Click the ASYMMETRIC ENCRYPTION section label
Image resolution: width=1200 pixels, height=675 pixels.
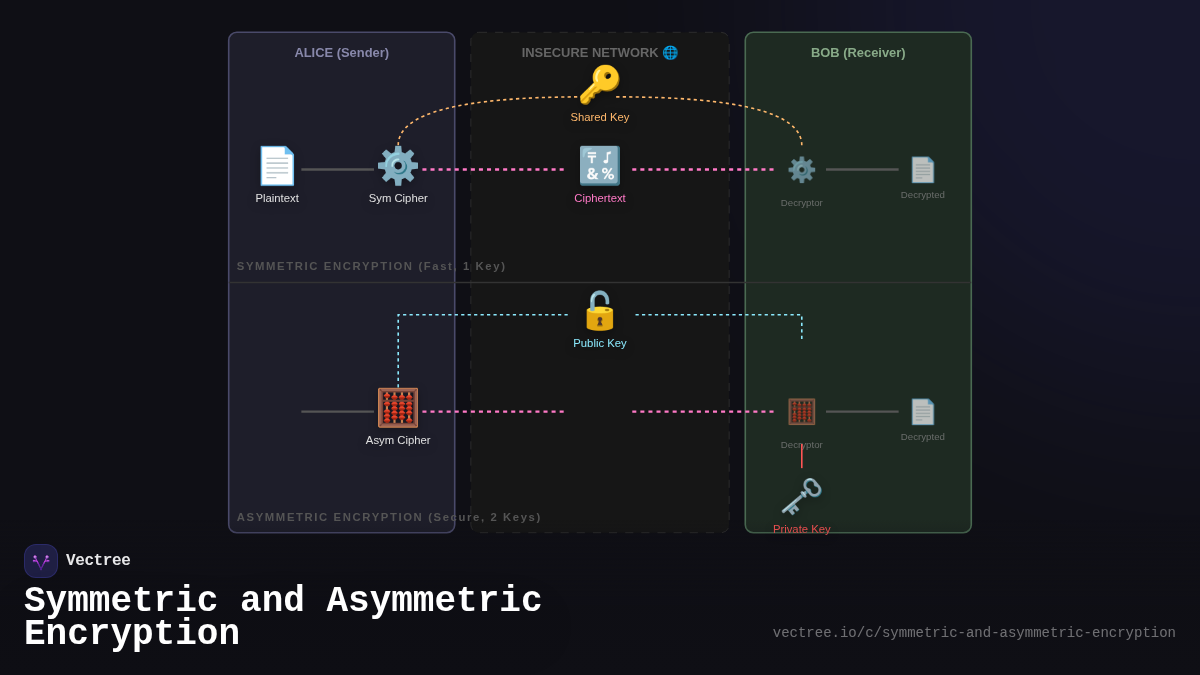click(x=388, y=517)
